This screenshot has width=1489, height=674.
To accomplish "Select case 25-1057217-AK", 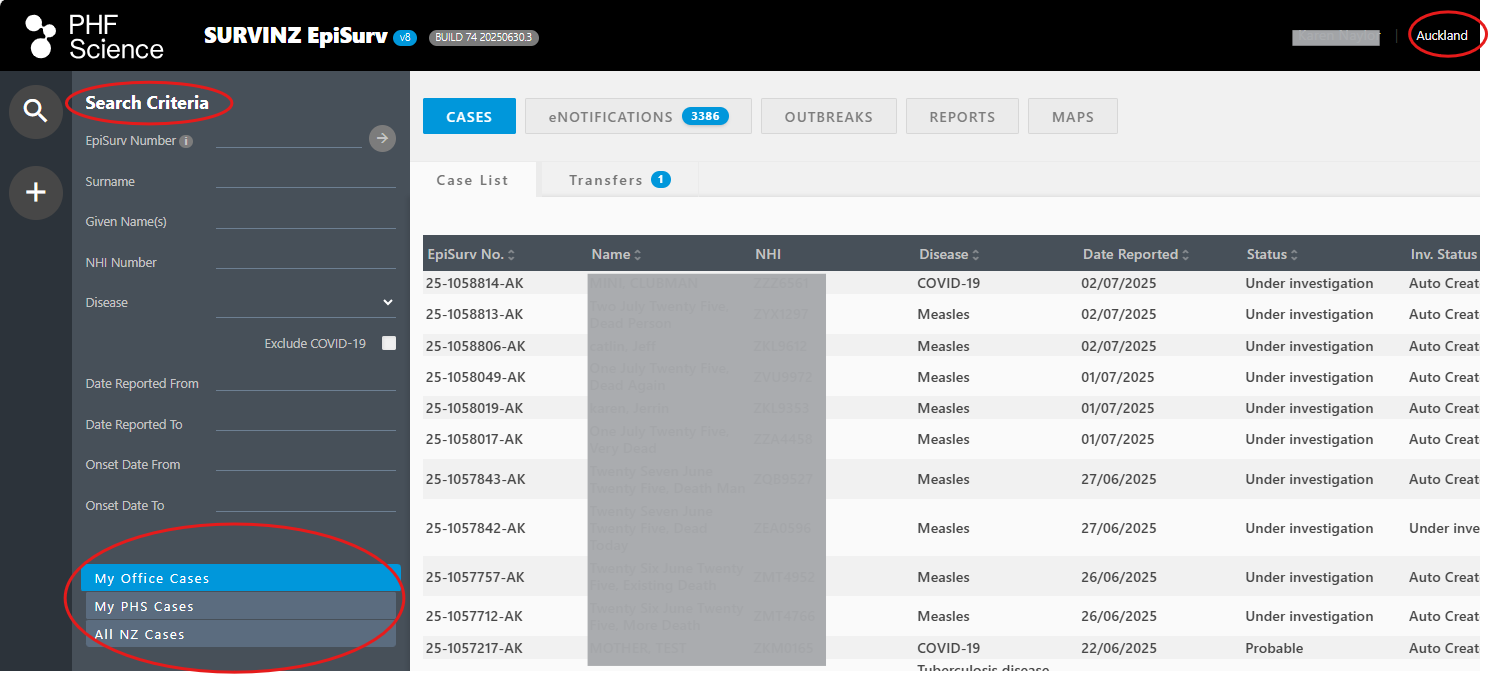I will click(x=475, y=649).
